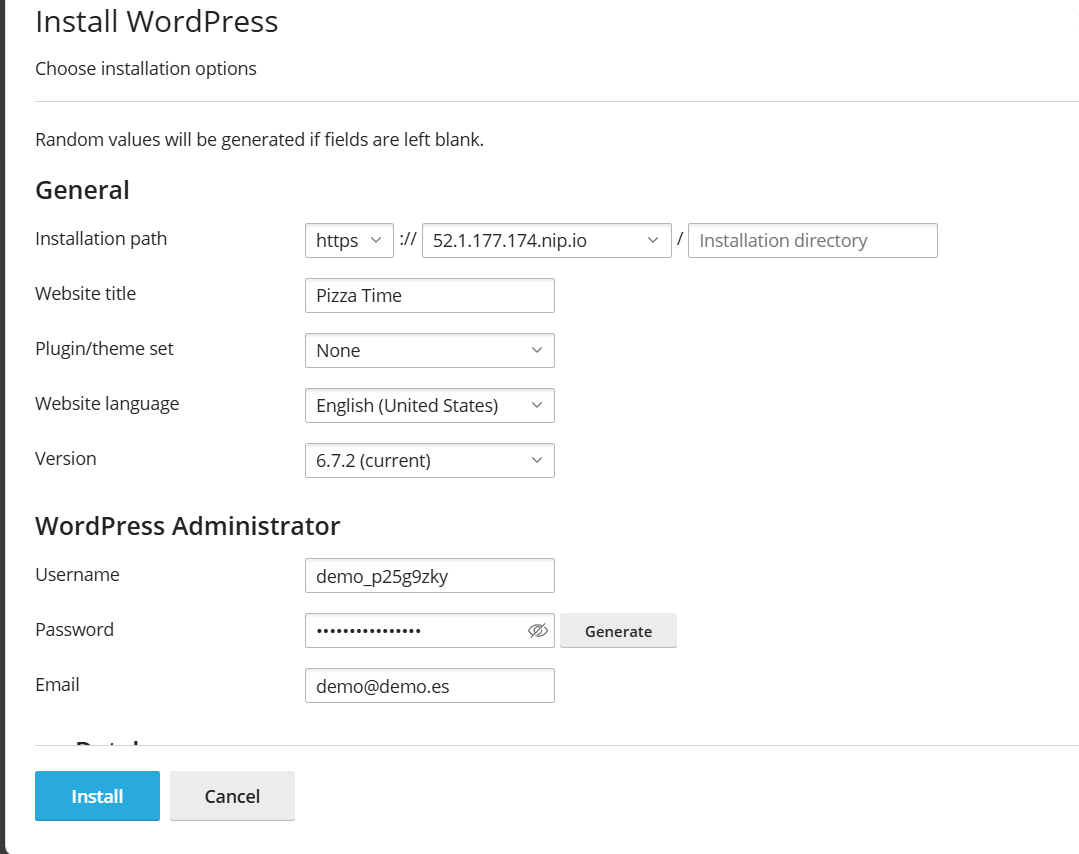The image size is (1079, 854).
Task: Click the 'General' section heading
Action: coord(82,190)
